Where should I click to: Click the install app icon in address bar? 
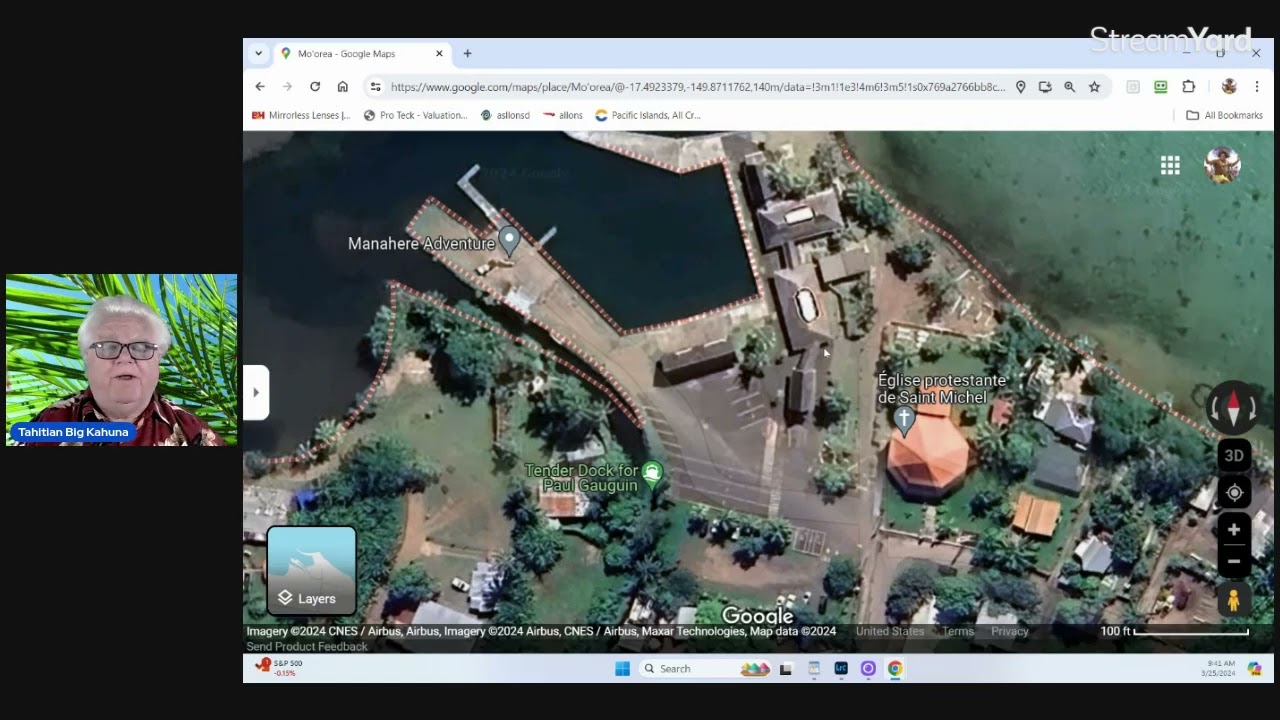[1045, 87]
